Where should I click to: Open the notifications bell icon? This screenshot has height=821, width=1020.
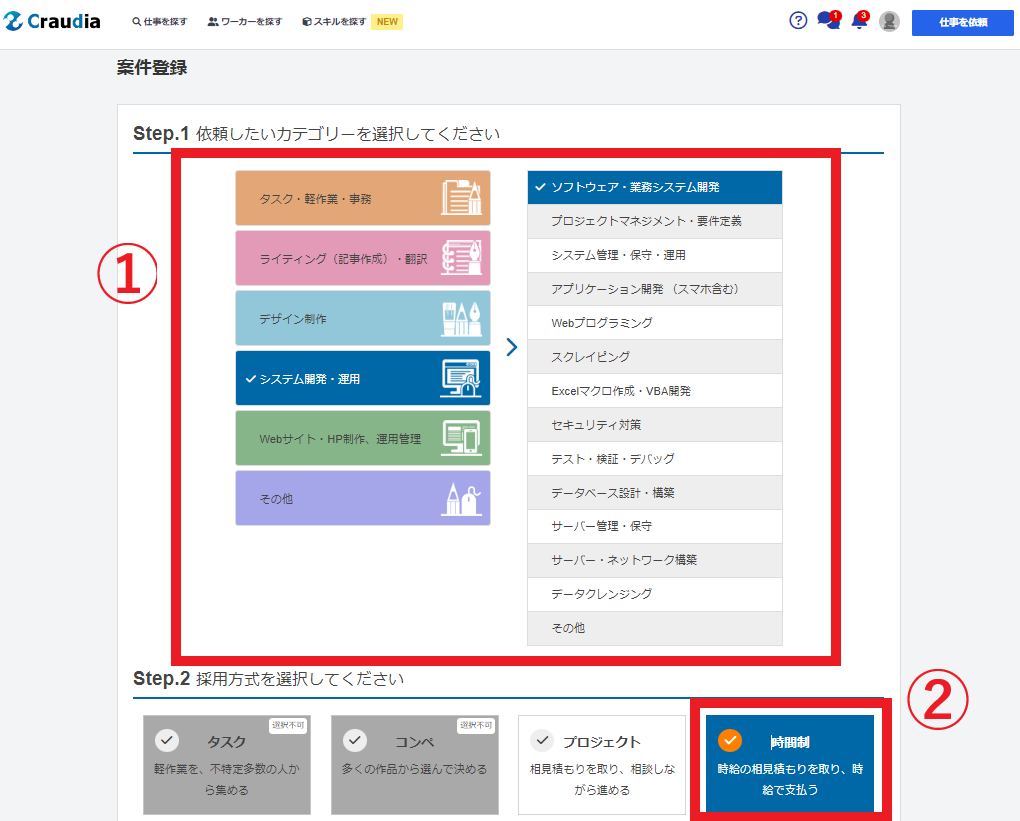pyautogui.click(x=857, y=21)
